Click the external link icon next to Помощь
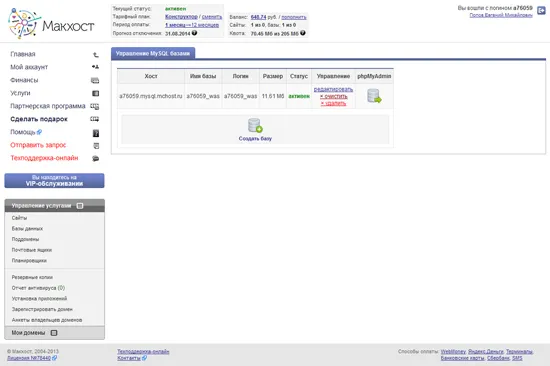Screen dimensions: 550x366 pyautogui.click(x=39, y=132)
